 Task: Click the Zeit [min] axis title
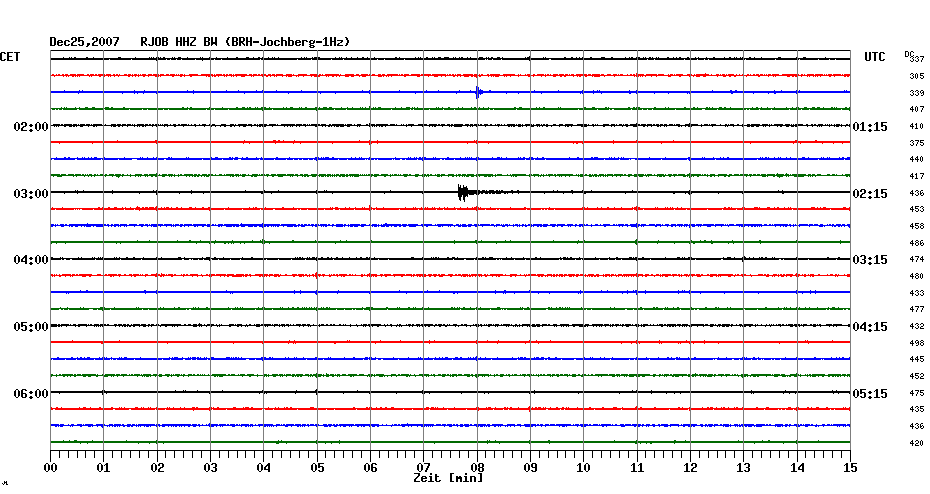point(448,478)
